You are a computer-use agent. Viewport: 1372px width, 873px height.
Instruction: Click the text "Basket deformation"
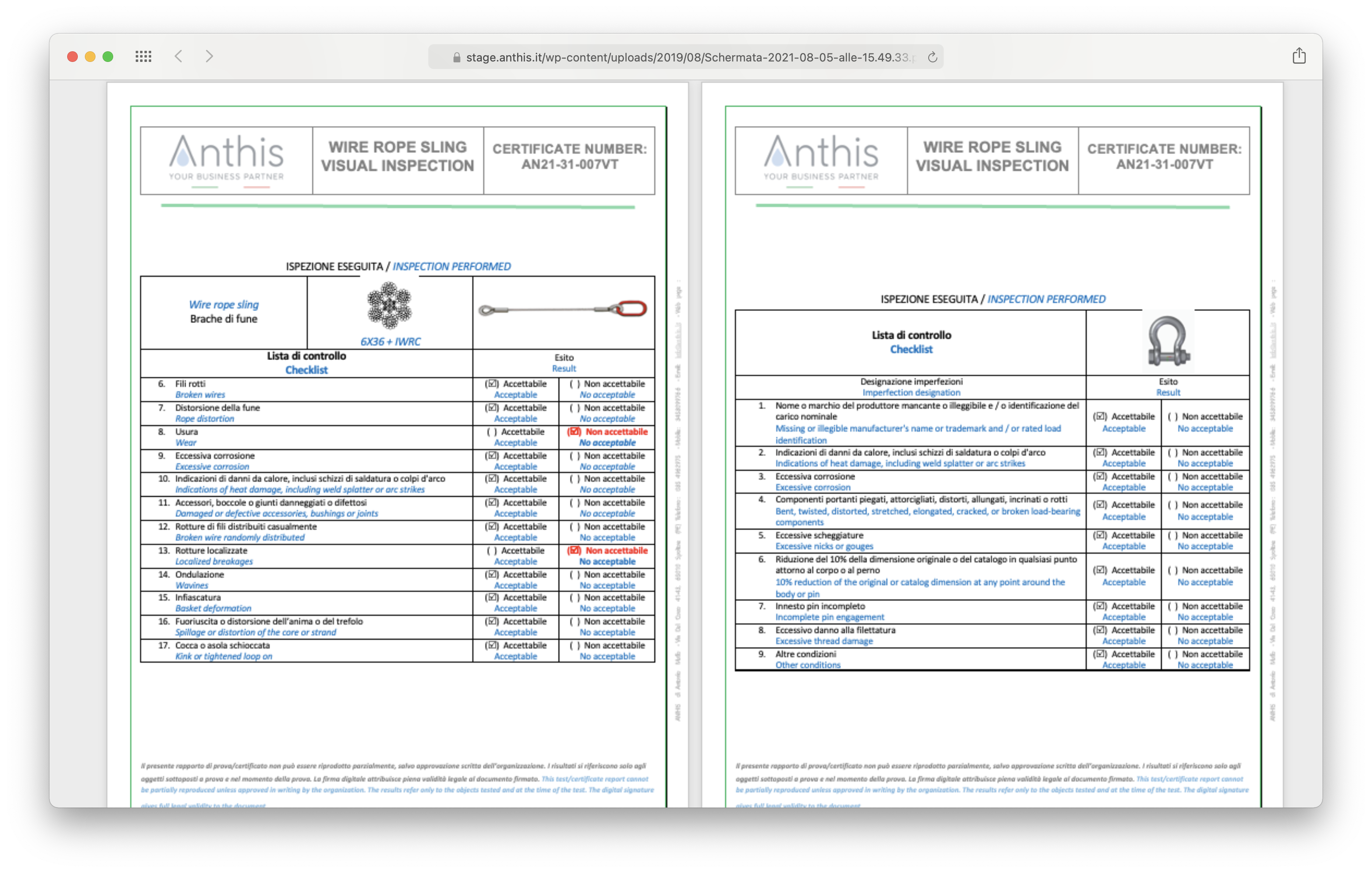click(x=213, y=608)
